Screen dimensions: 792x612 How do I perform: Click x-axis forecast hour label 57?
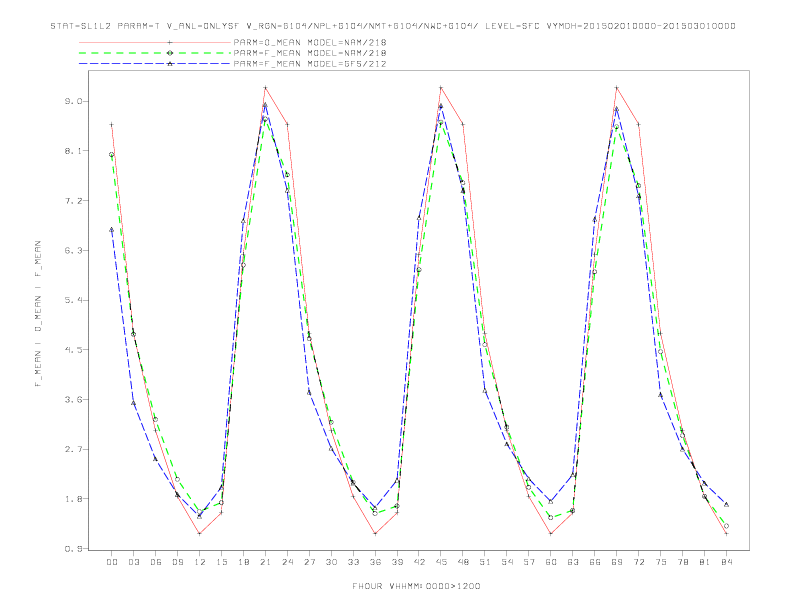[x=529, y=562]
